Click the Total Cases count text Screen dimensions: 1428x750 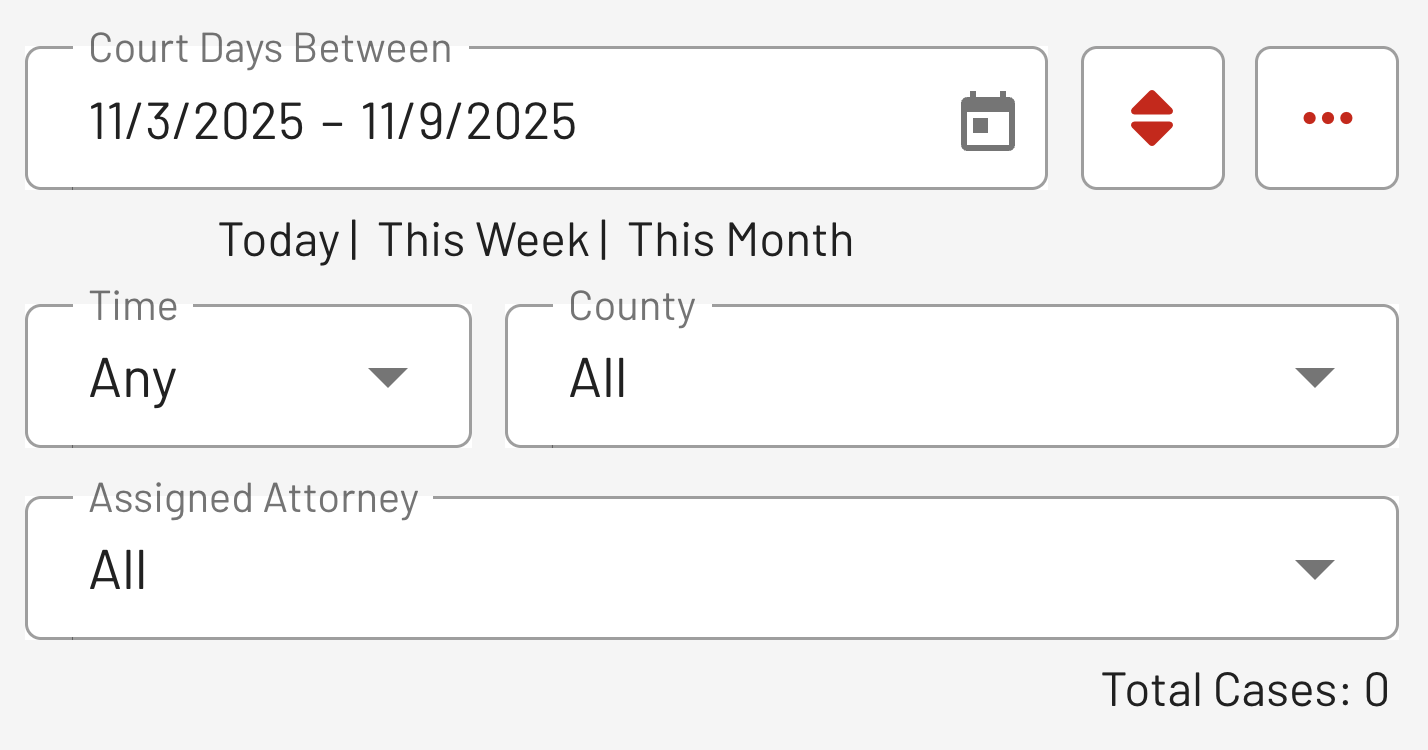[1244, 690]
